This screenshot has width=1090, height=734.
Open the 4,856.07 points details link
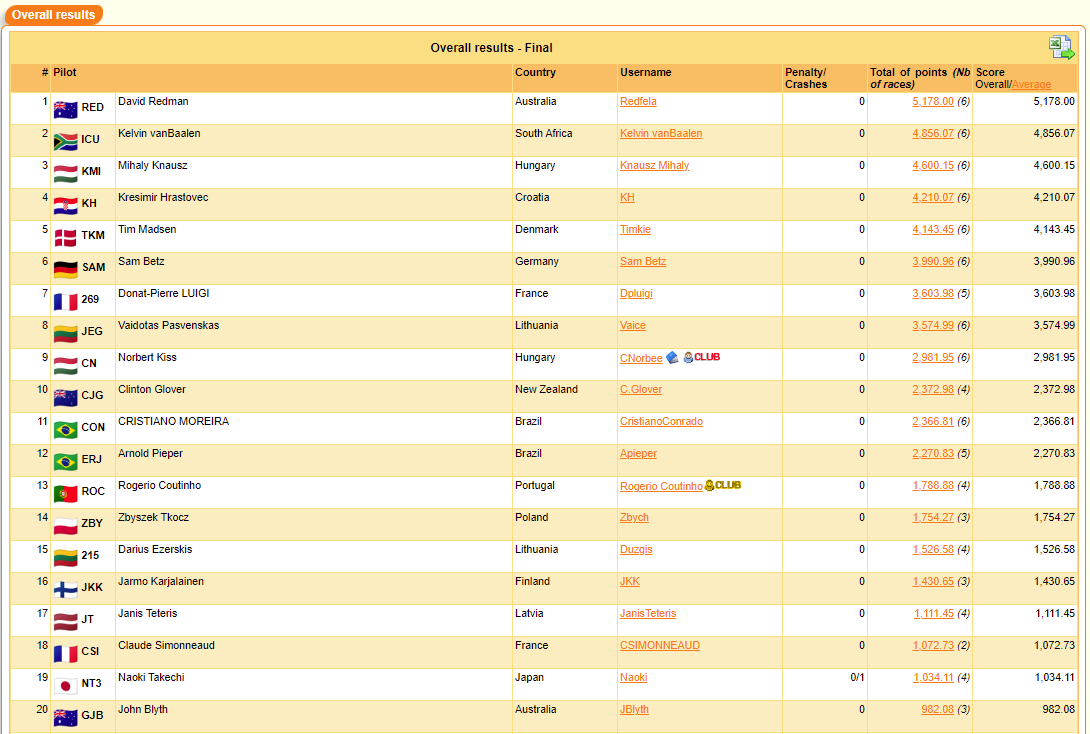[933, 133]
